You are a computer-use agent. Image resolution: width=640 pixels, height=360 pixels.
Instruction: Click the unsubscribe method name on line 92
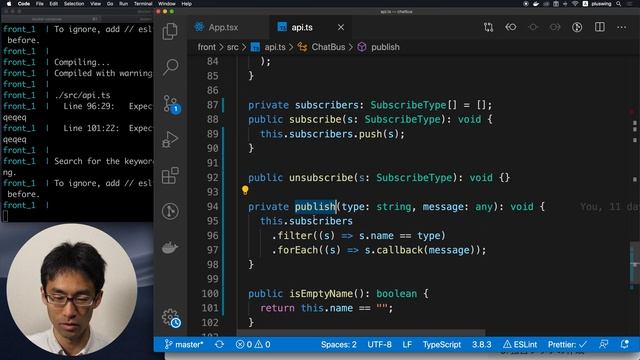321,178
